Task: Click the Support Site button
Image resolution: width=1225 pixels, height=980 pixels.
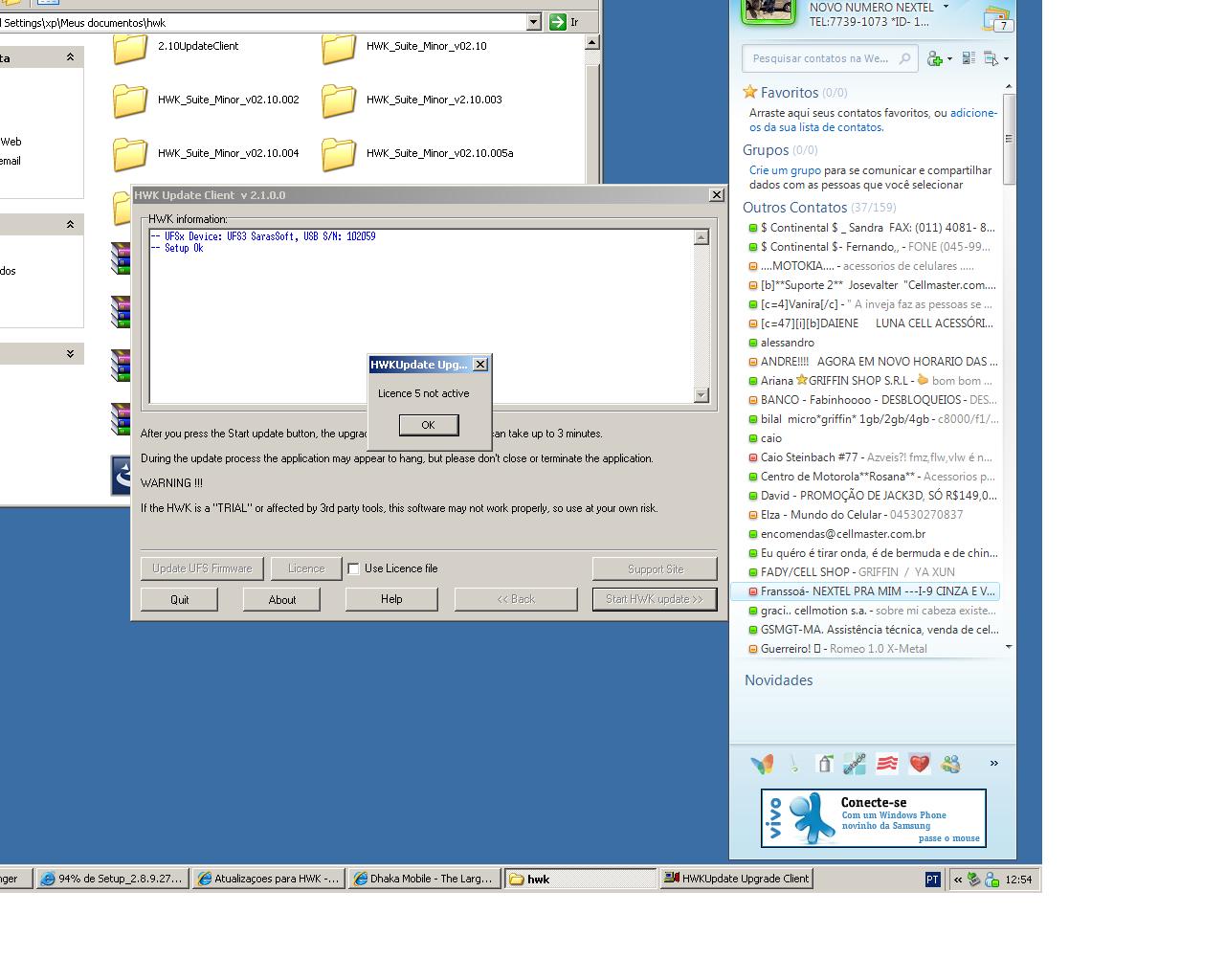Action: pyautogui.click(x=655, y=568)
